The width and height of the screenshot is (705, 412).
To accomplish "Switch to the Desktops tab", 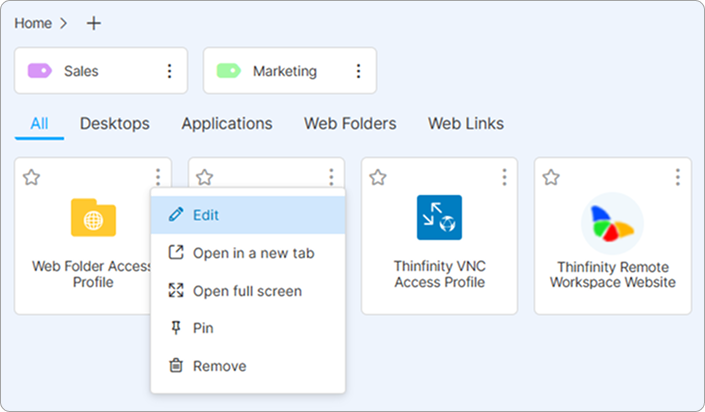I will pyautogui.click(x=115, y=124).
